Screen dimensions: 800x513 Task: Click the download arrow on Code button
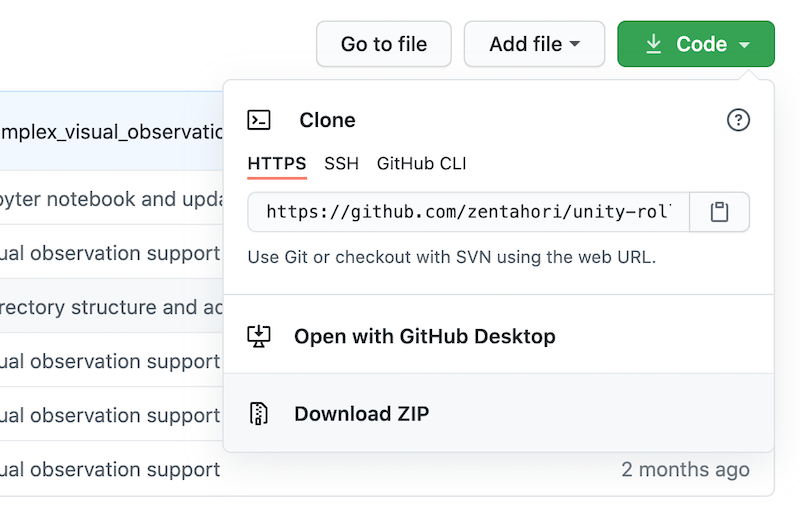click(x=654, y=44)
